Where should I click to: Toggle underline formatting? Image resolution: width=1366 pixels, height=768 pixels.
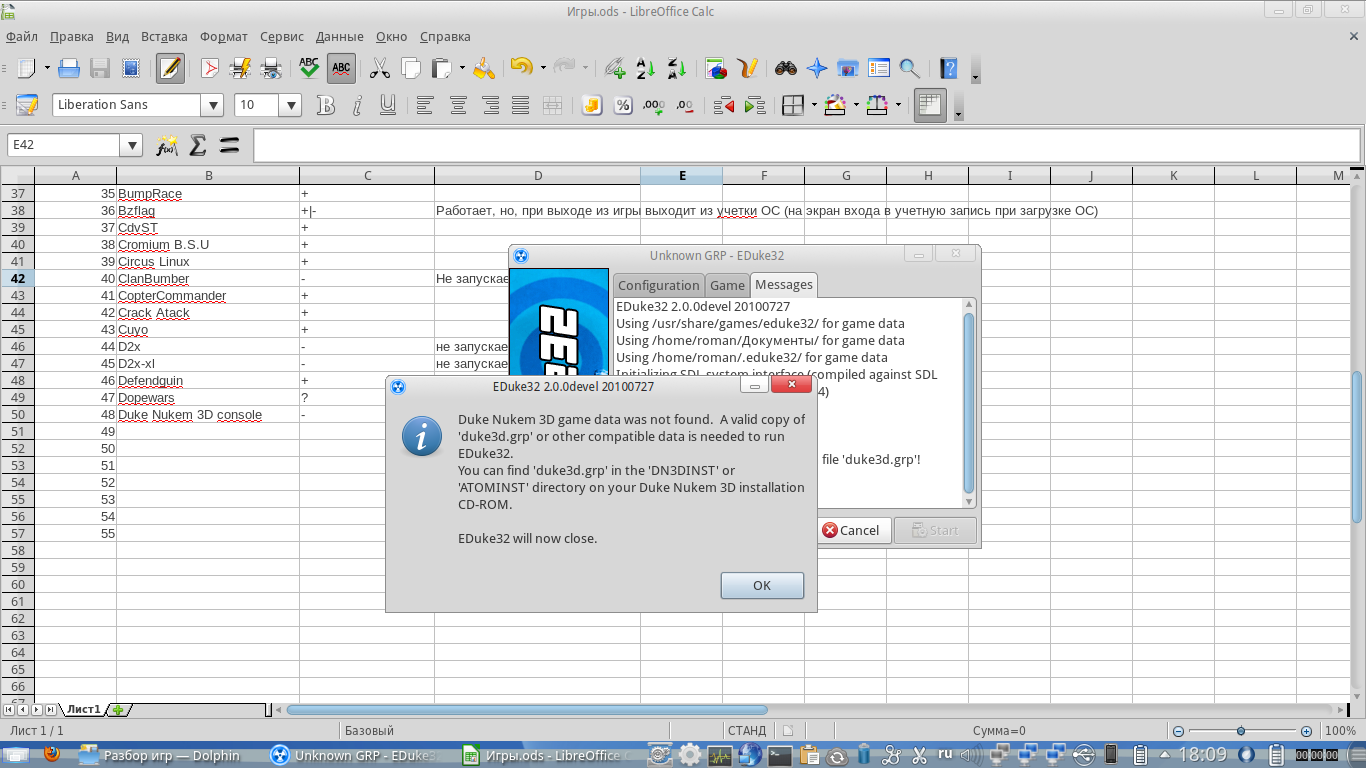[x=388, y=105]
